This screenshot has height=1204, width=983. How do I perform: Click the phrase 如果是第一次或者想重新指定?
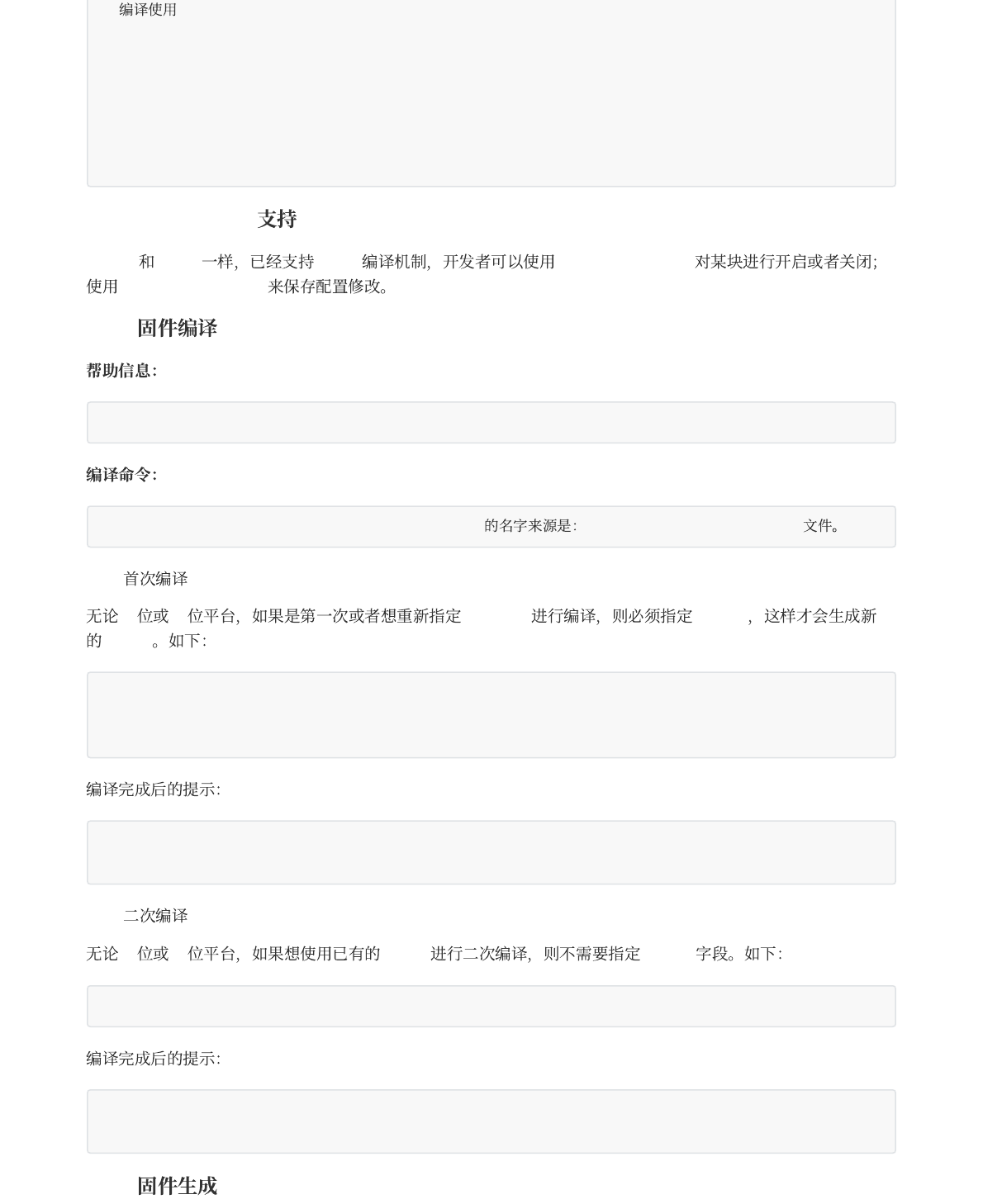coord(357,616)
